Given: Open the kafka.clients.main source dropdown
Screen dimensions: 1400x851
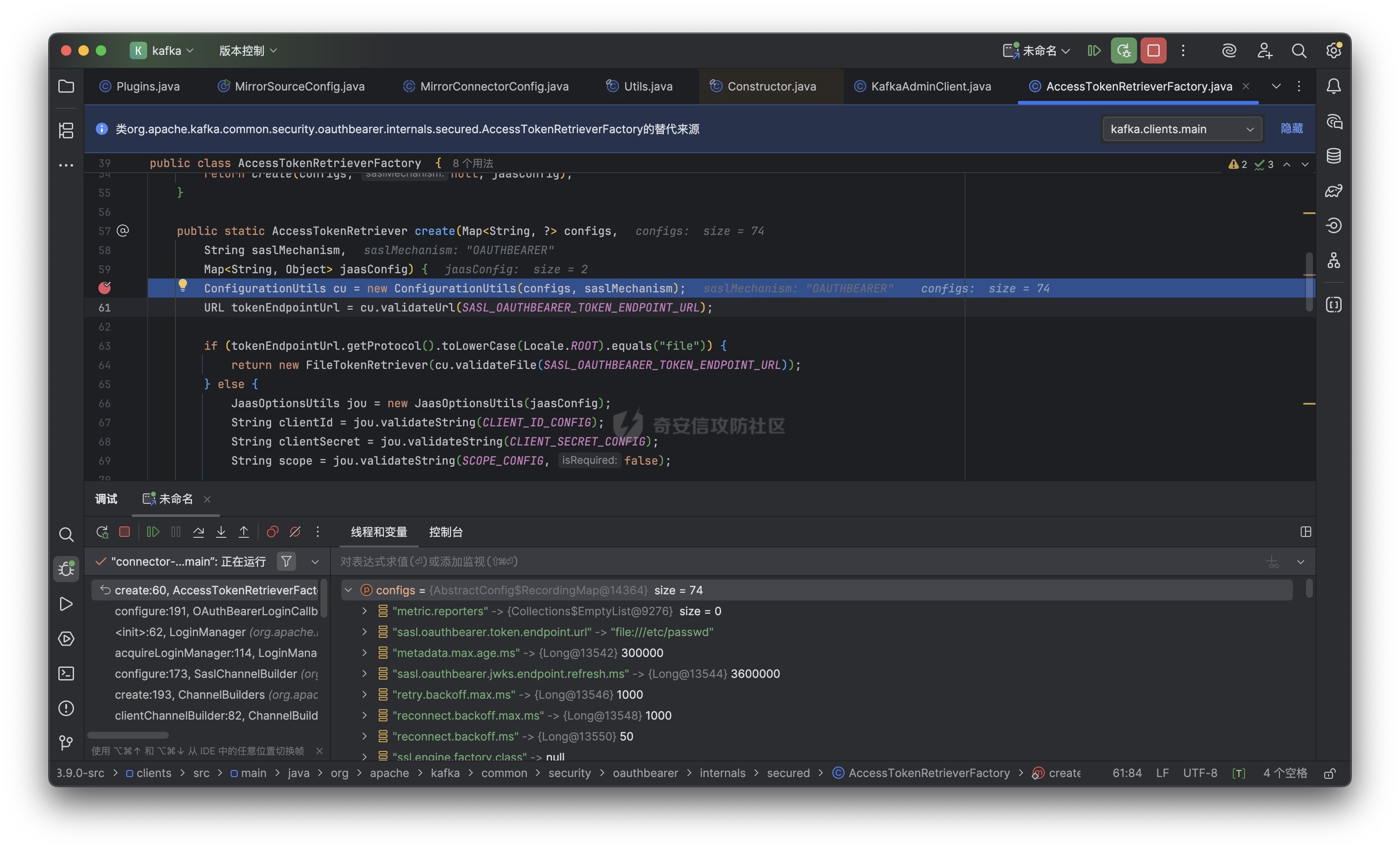Looking at the screenshot, I should point(1182,129).
